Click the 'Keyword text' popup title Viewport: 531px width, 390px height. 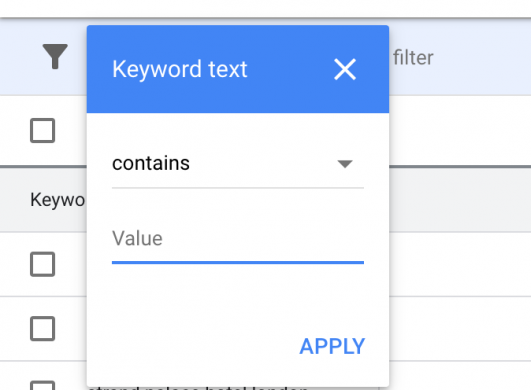tap(180, 69)
